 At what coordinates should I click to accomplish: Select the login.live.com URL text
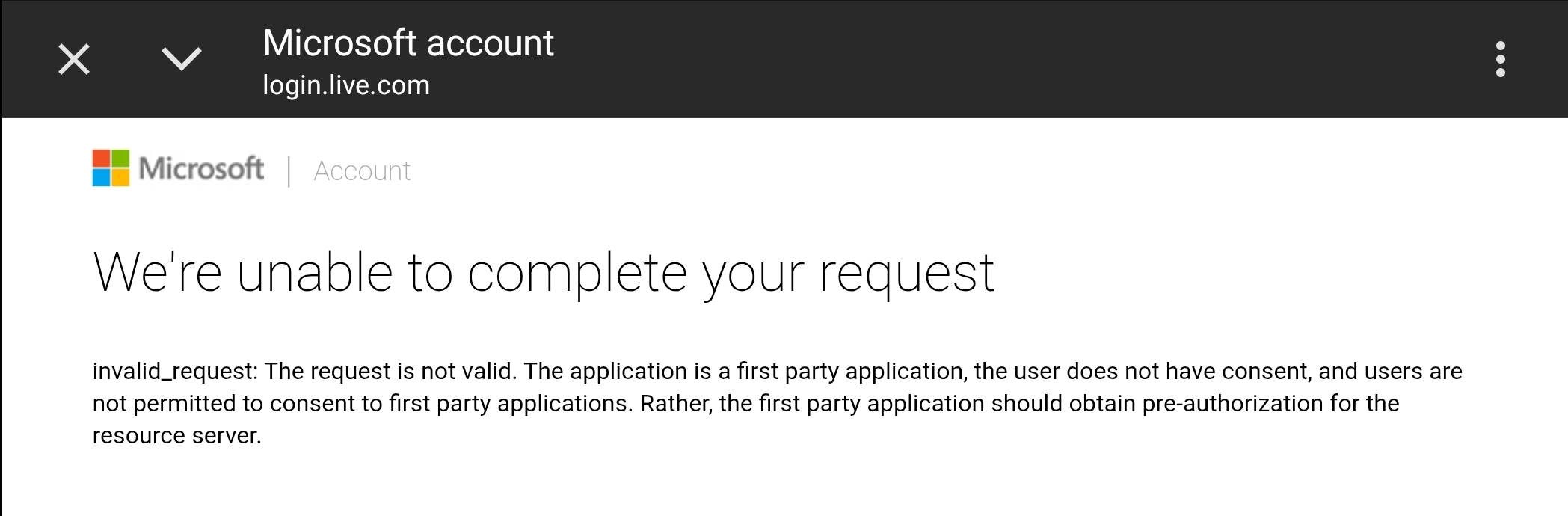pos(346,85)
